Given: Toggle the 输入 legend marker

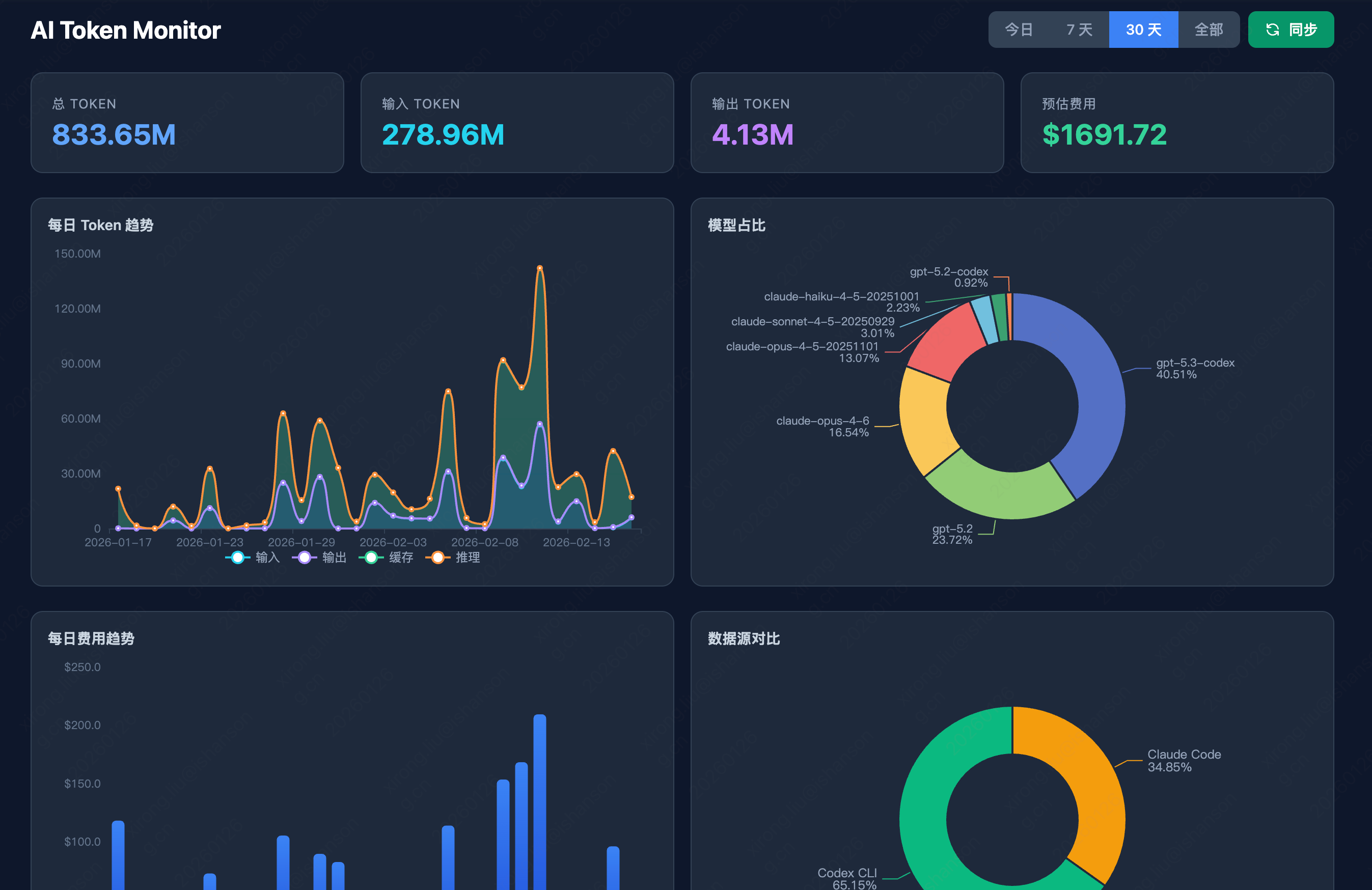Looking at the screenshot, I should click(x=237, y=558).
